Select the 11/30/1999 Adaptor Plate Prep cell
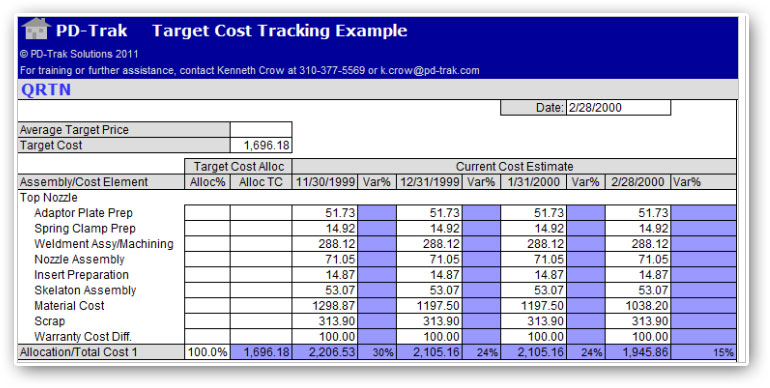The image size is (770, 388). pos(325,213)
